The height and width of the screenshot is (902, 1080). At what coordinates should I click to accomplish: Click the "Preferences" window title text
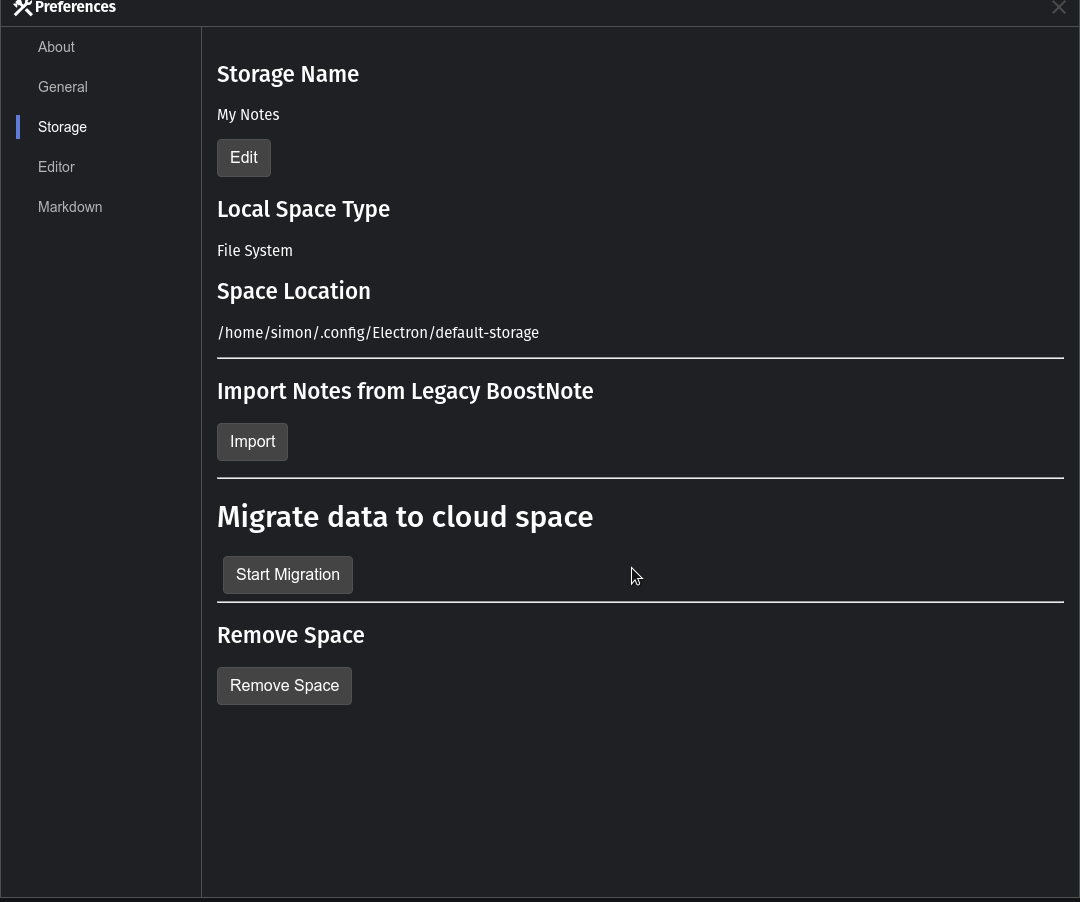[x=75, y=8]
